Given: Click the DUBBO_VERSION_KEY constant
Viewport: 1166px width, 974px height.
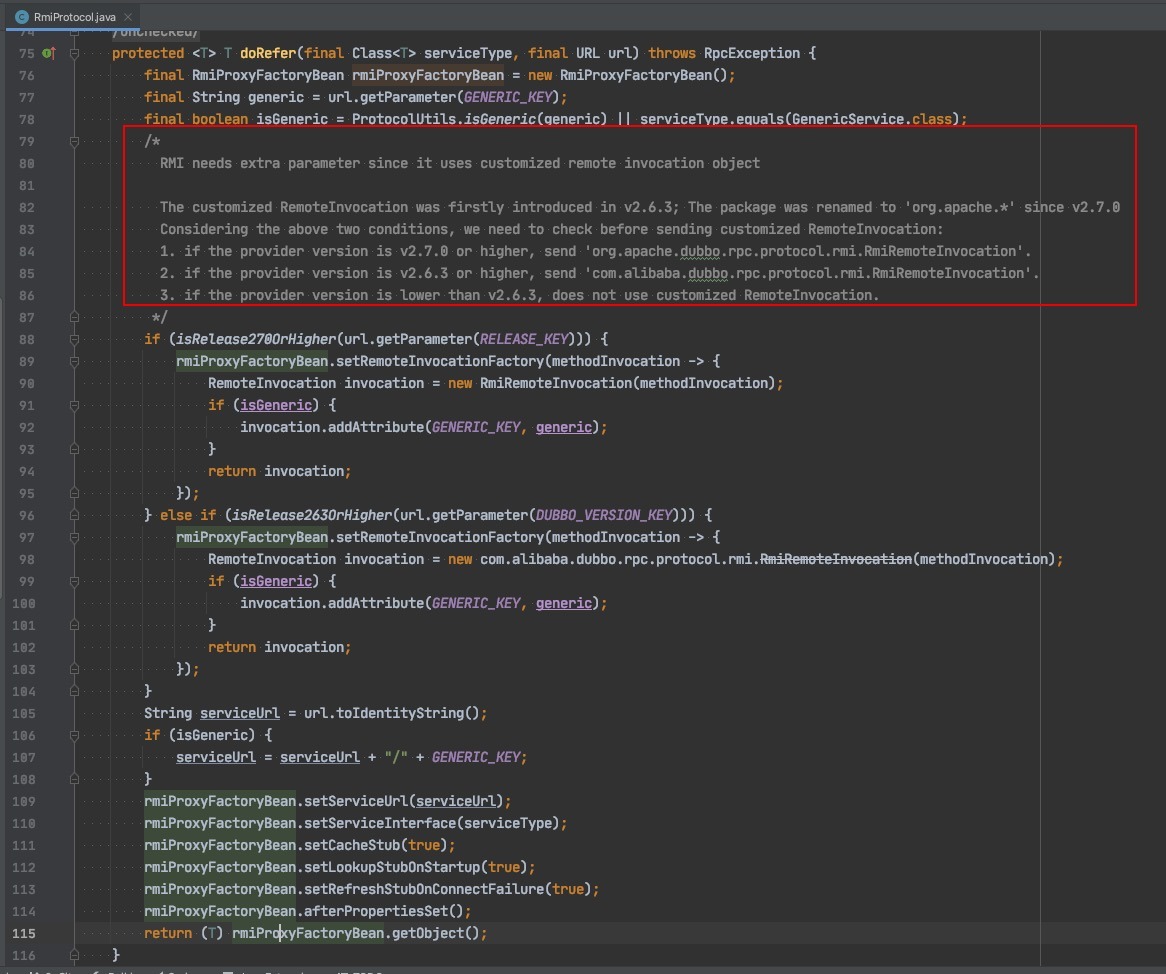Looking at the screenshot, I should click(605, 515).
